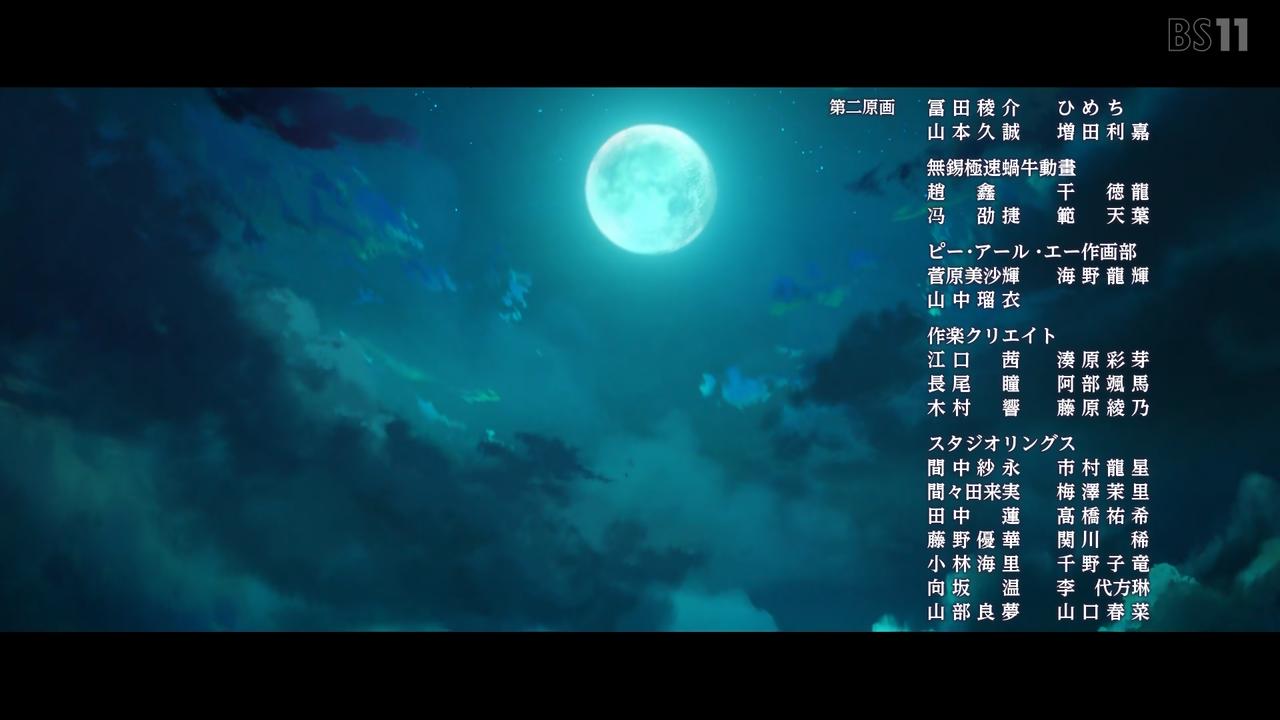Viewport: 1280px width, 720px height.
Task: Click the name '冨田稜介'
Action: (x=973, y=108)
